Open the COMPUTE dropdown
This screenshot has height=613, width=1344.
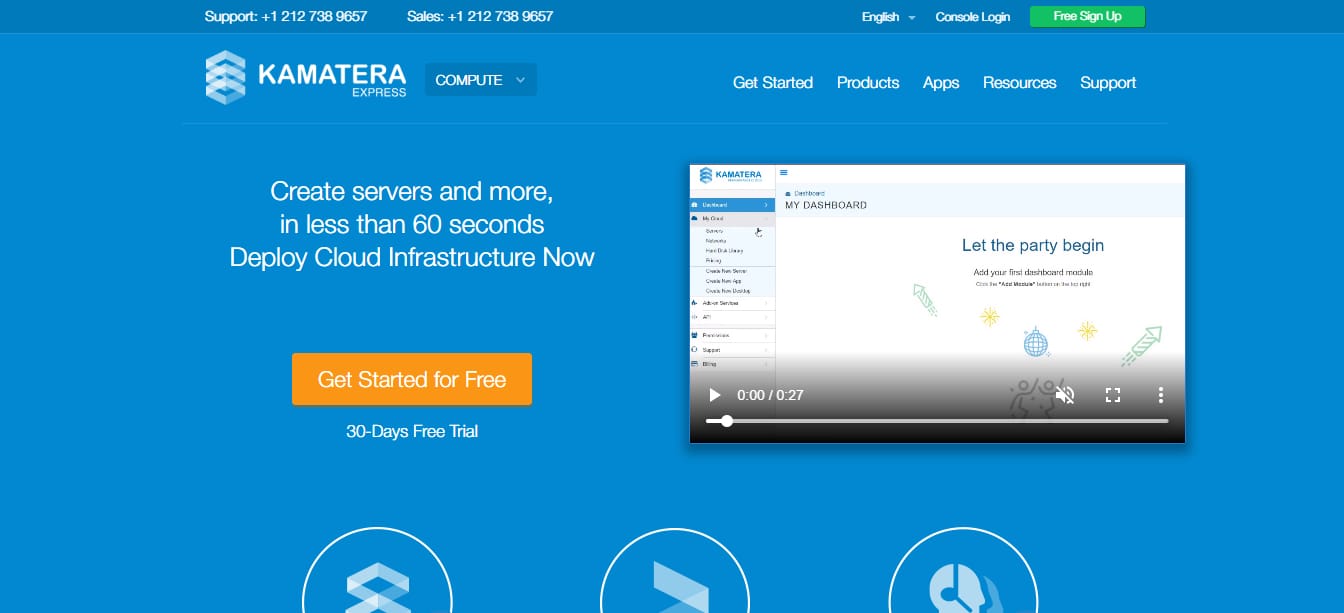point(481,80)
